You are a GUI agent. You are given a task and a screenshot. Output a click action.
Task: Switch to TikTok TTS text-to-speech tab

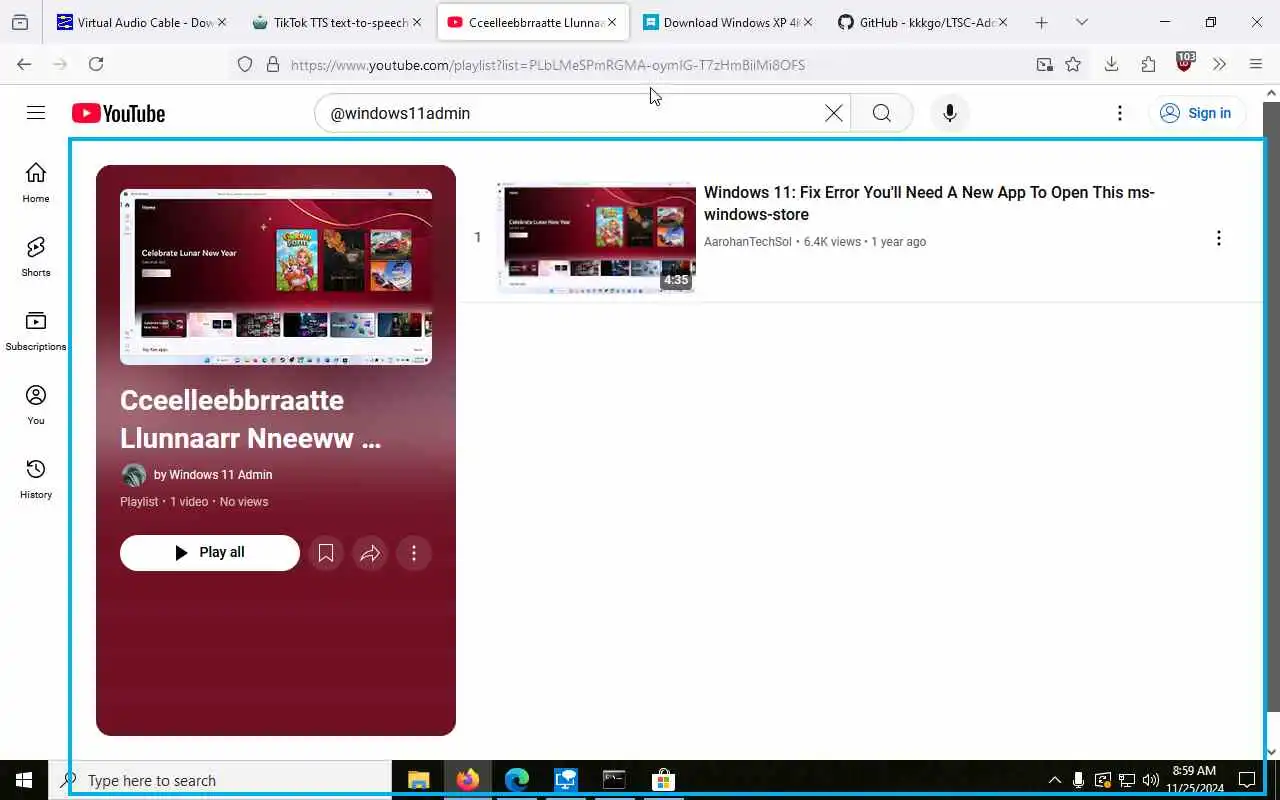pos(330,22)
